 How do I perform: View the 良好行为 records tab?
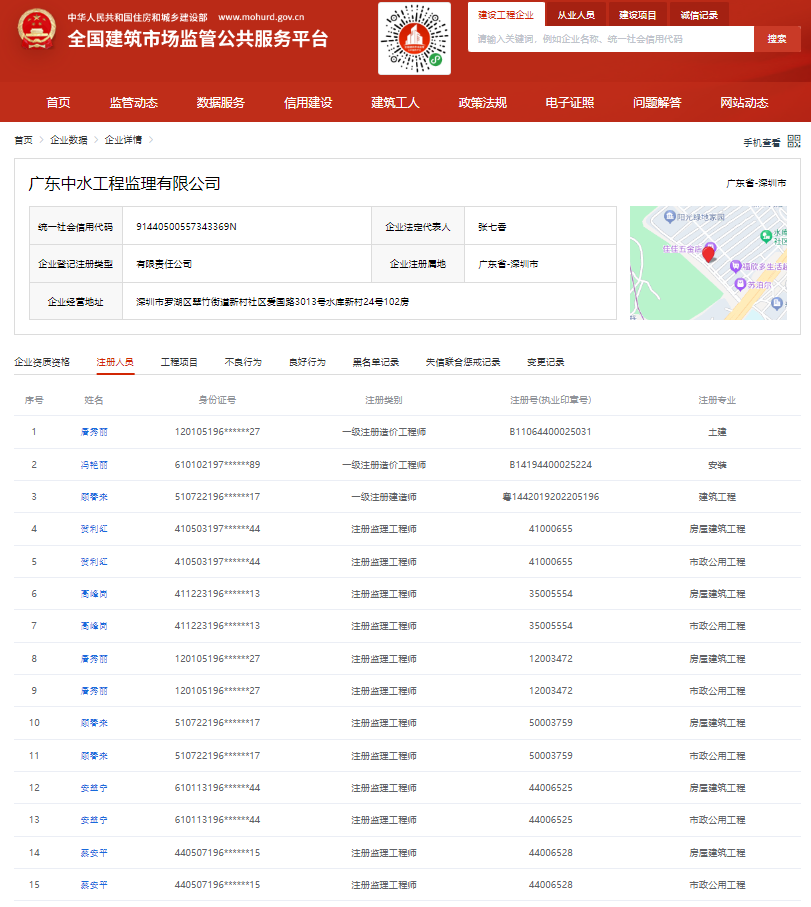click(306, 360)
